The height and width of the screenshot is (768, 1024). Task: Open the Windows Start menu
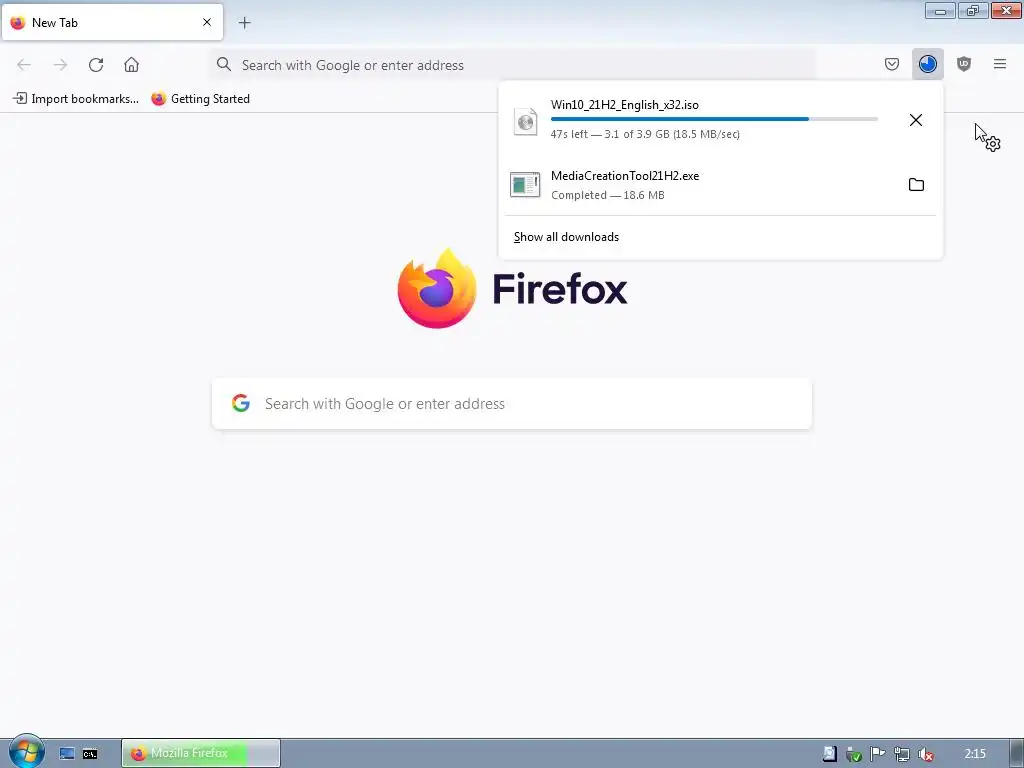(26, 752)
